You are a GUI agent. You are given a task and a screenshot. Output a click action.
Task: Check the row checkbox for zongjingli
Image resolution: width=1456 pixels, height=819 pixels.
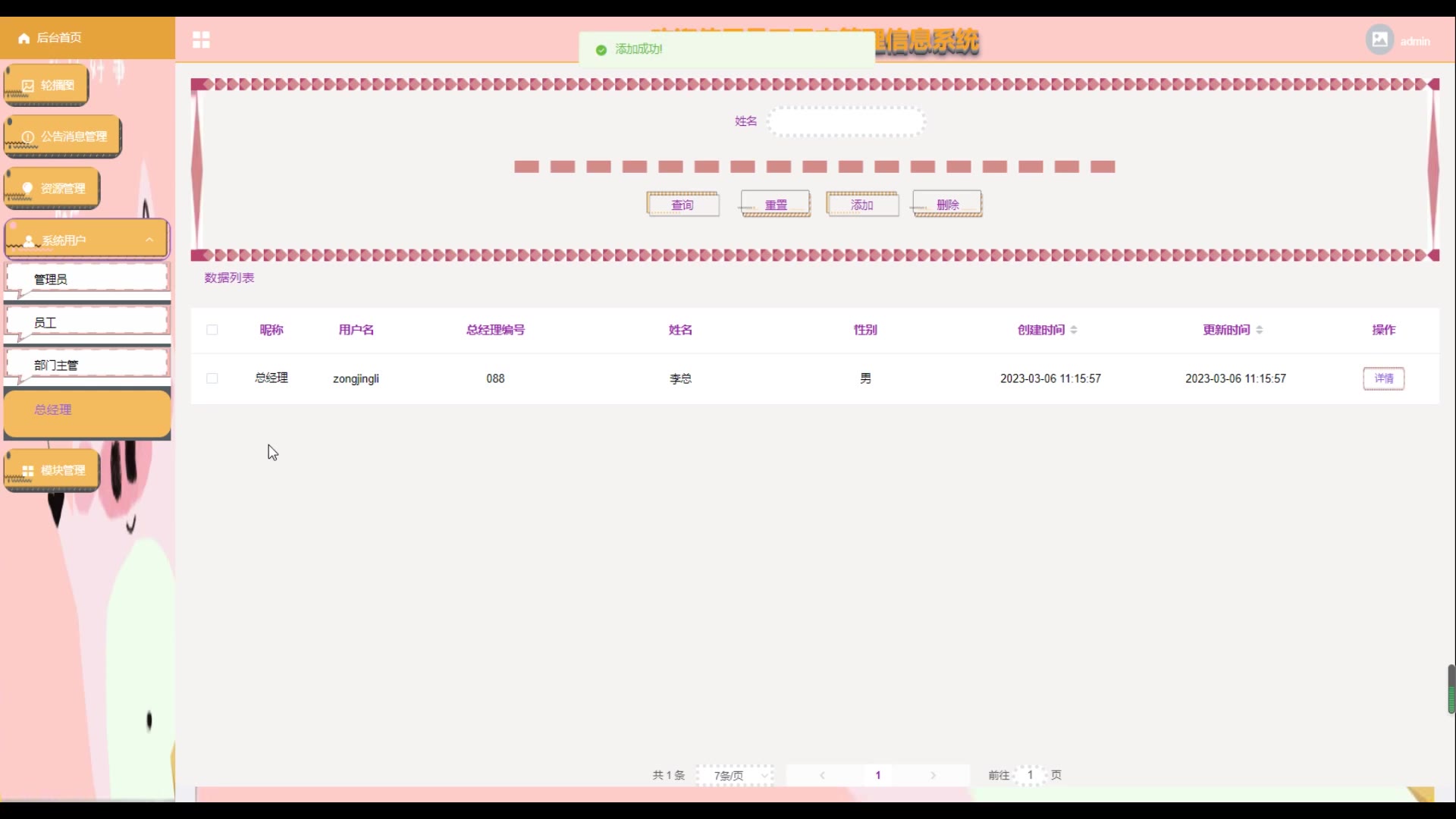click(212, 378)
